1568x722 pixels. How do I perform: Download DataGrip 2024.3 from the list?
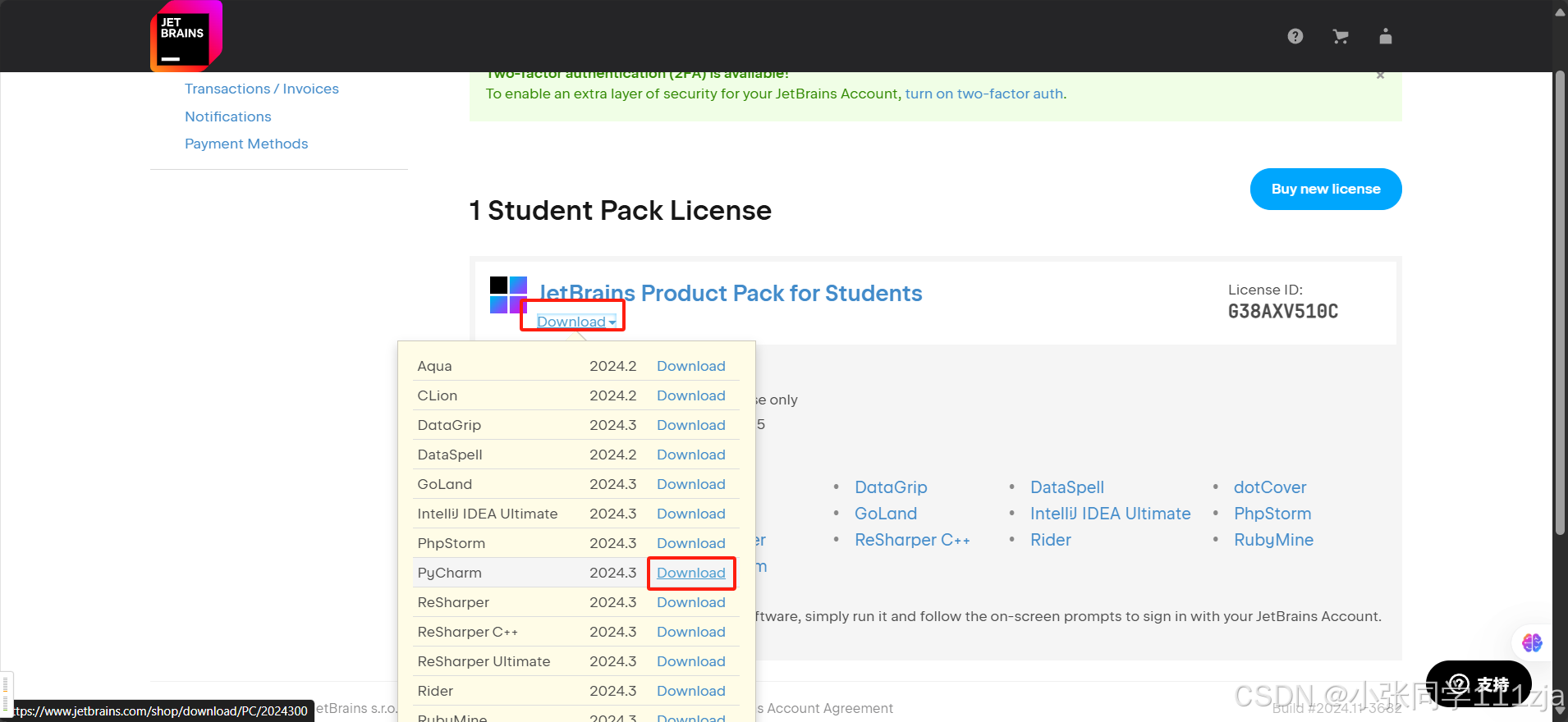click(x=691, y=425)
